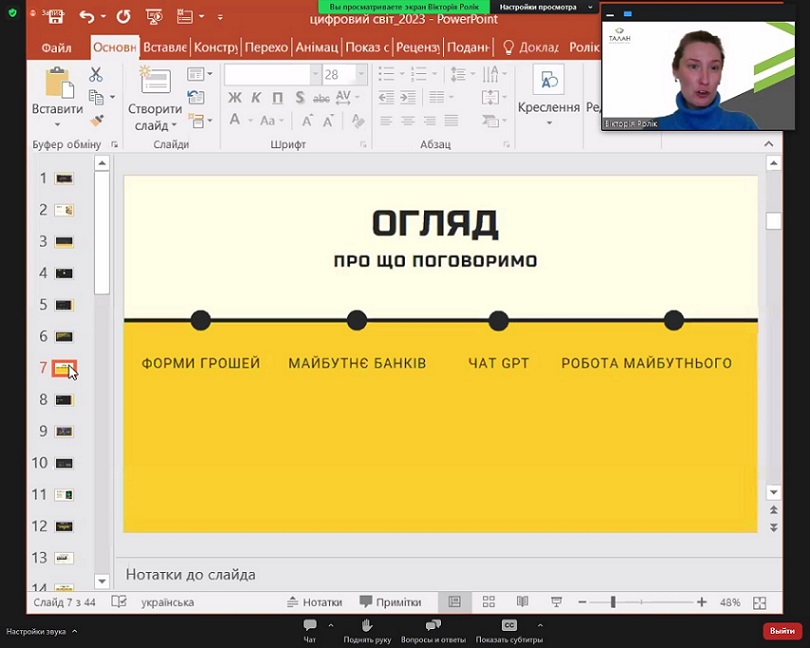This screenshot has height=648, width=810.
Task: Toggle italic К formatting
Action: coord(256,98)
